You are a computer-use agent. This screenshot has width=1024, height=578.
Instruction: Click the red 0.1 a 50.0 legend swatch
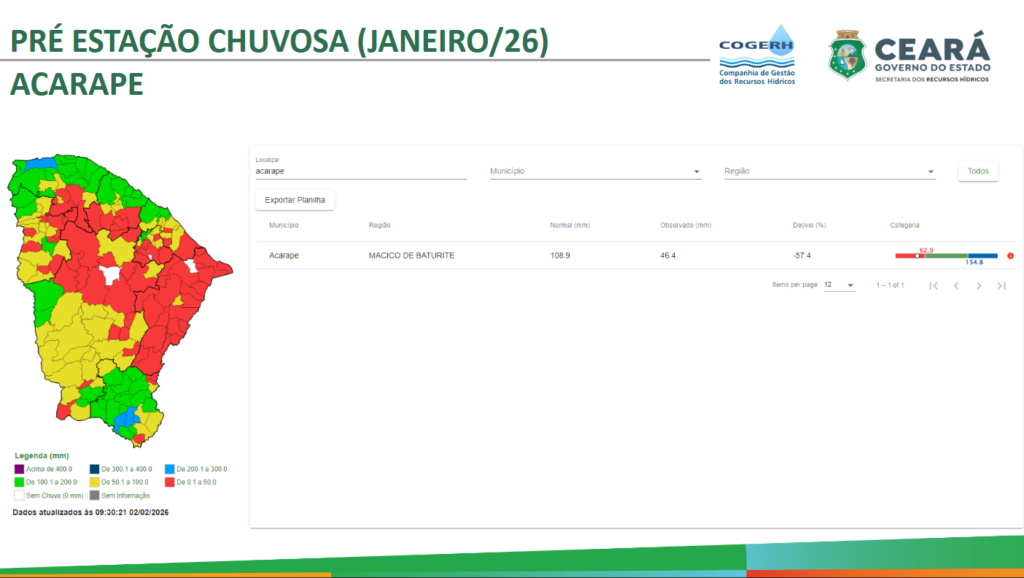pyautogui.click(x=169, y=482)
